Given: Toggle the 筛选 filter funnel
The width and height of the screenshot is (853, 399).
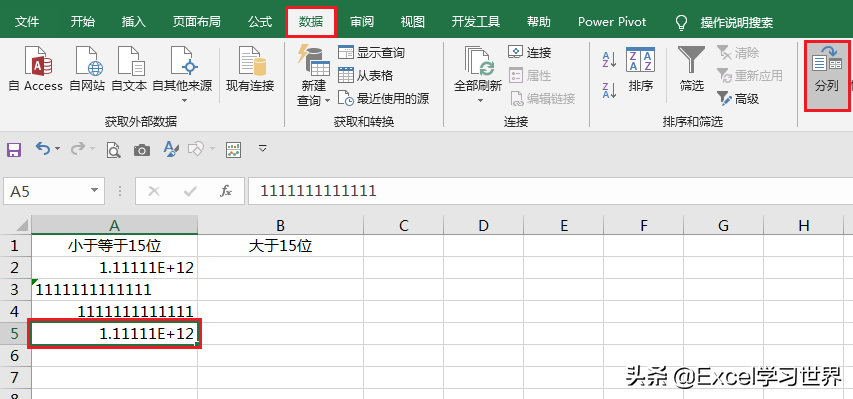Looking at the screenshot, I should (691, 70).
